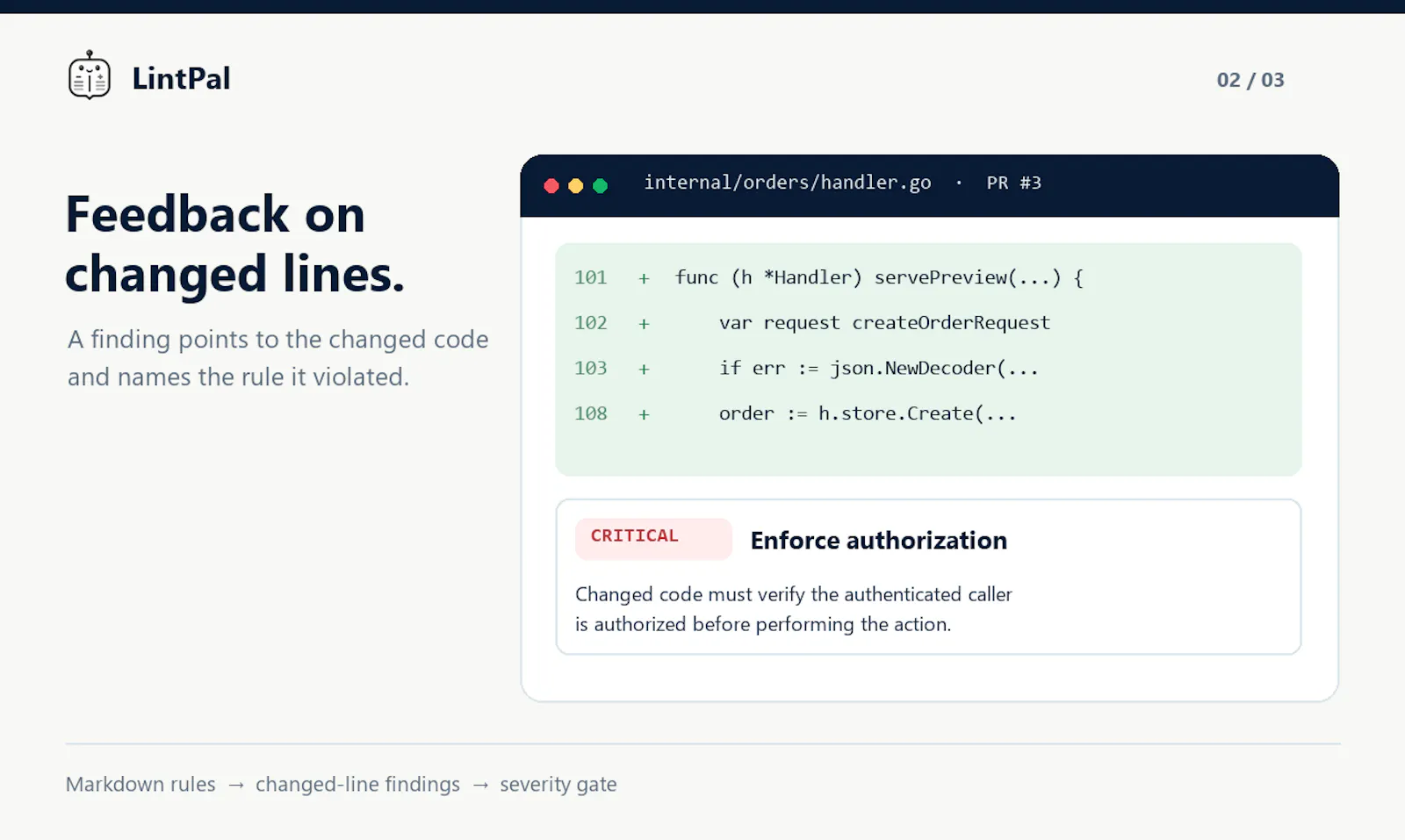
Task: Click the 'Feedback on changed lines.' heading
Action: pos(235,244)
